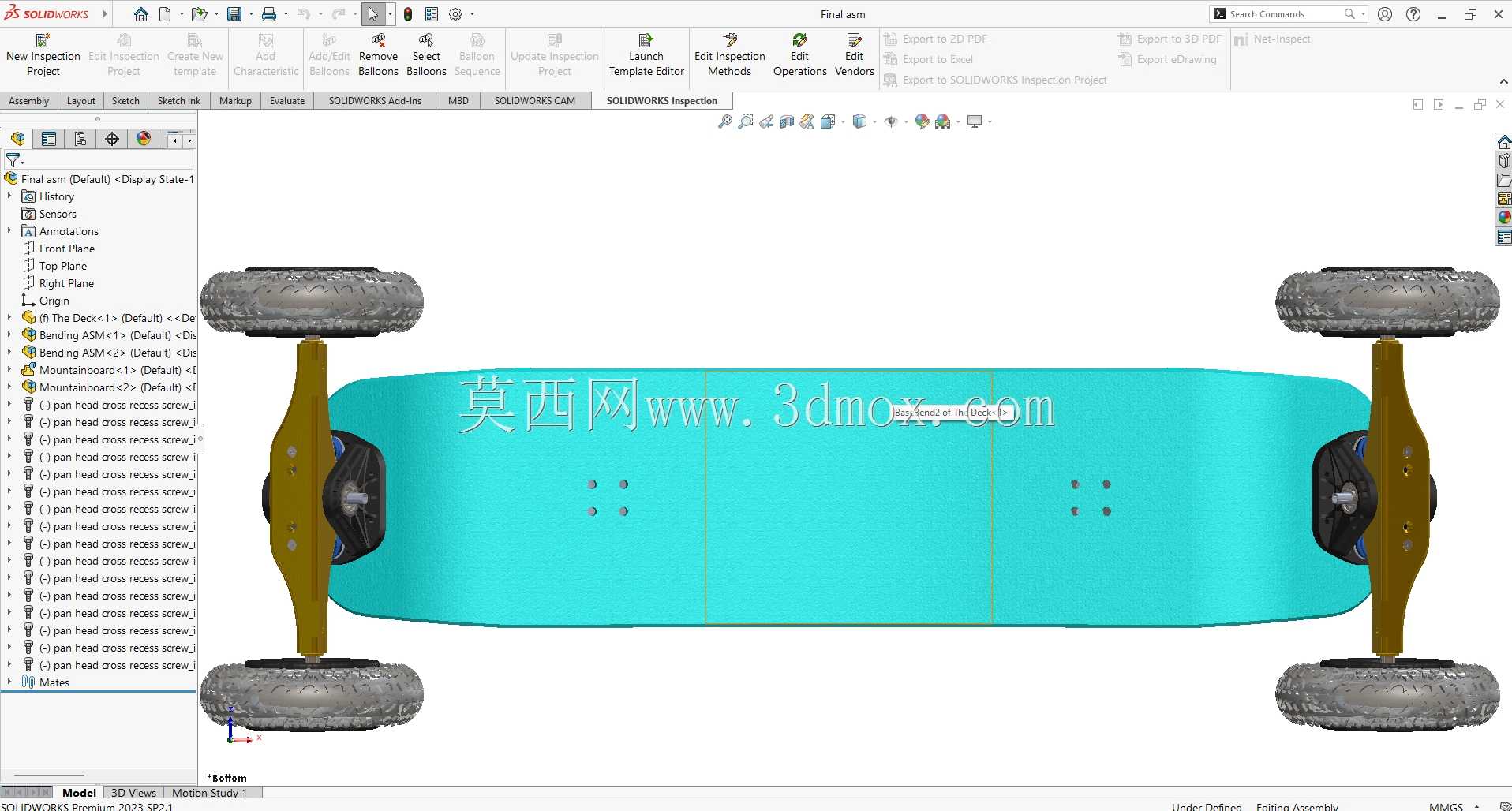
Task: Open the FeatureManager design tree tab
Action: (x=17, y=139)
